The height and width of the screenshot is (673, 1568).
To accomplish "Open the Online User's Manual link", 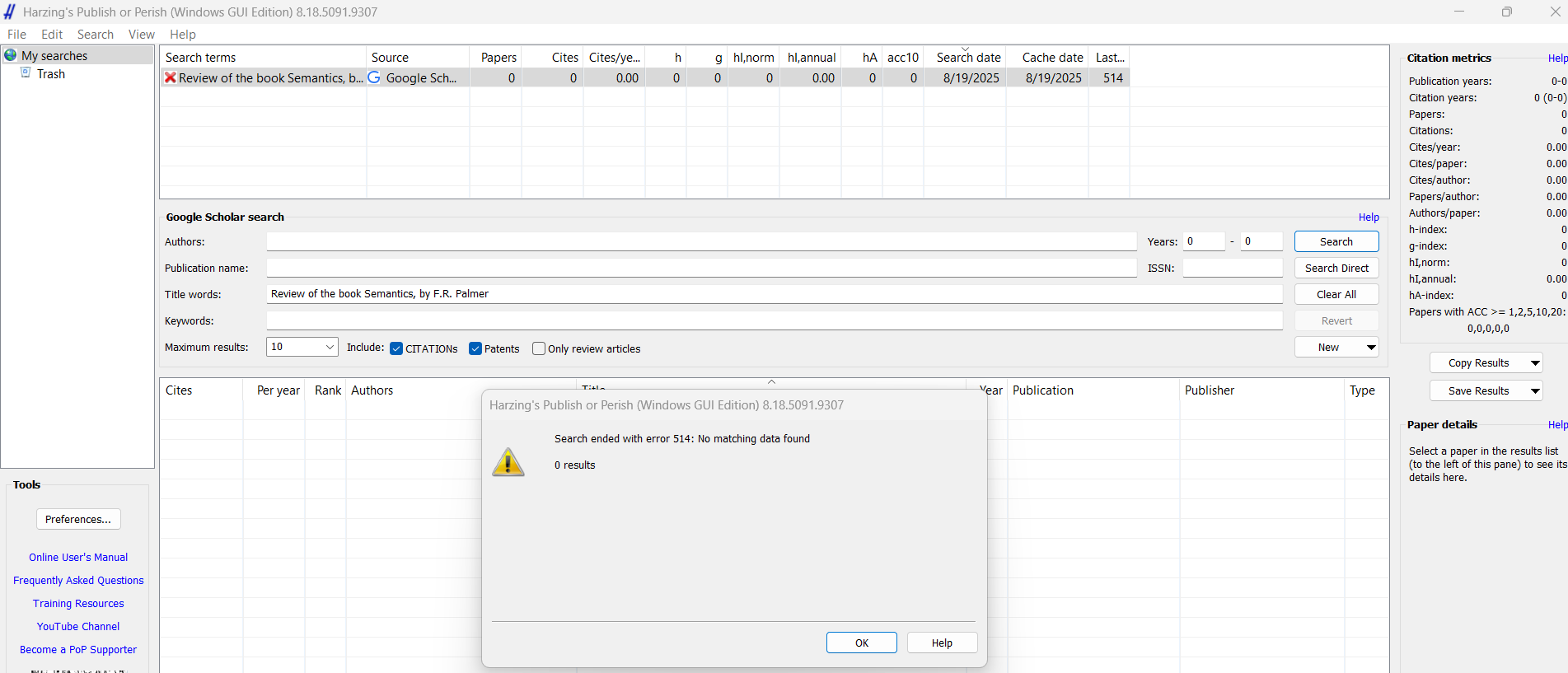I will [x=78, y=557].
